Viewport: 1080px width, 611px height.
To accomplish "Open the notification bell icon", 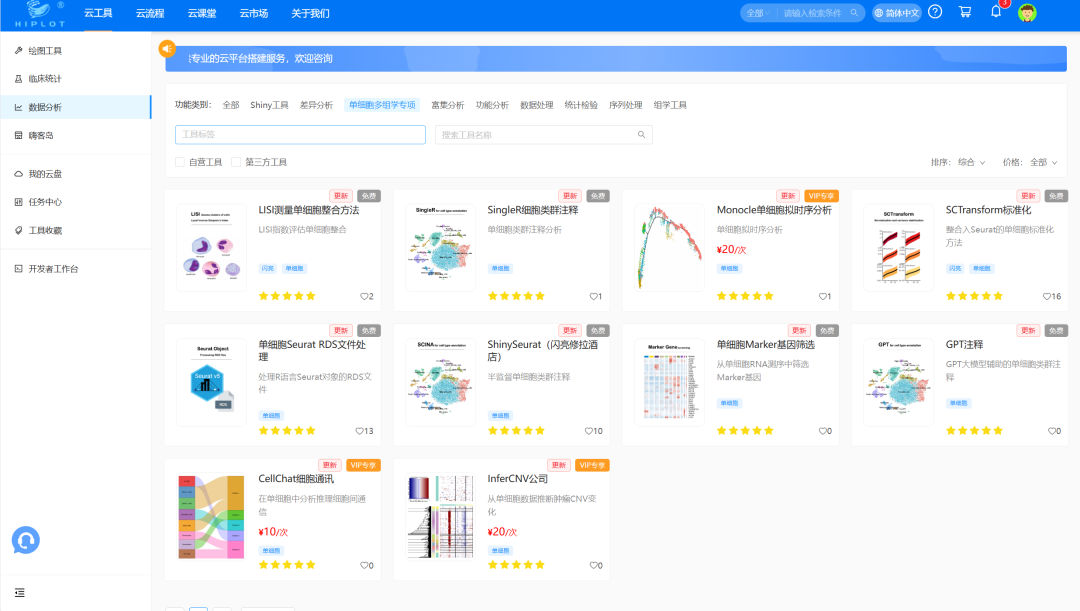I will [996, 12].
